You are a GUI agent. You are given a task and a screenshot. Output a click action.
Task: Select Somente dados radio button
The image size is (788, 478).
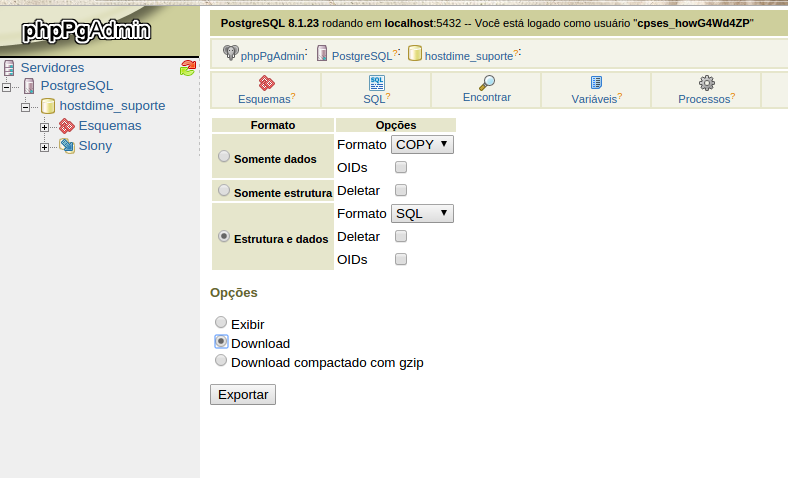tap(224, 156)
